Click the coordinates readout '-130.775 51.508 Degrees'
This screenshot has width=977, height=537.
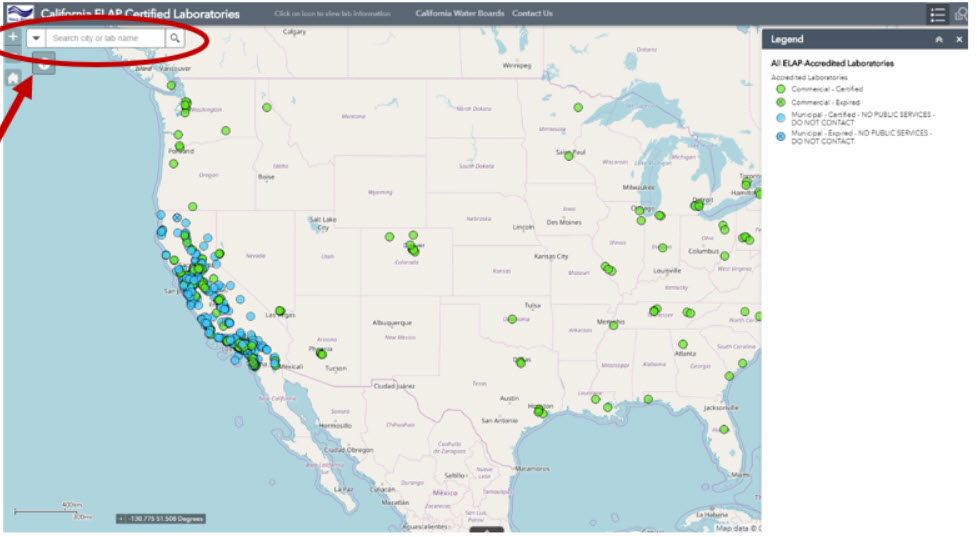161,518
